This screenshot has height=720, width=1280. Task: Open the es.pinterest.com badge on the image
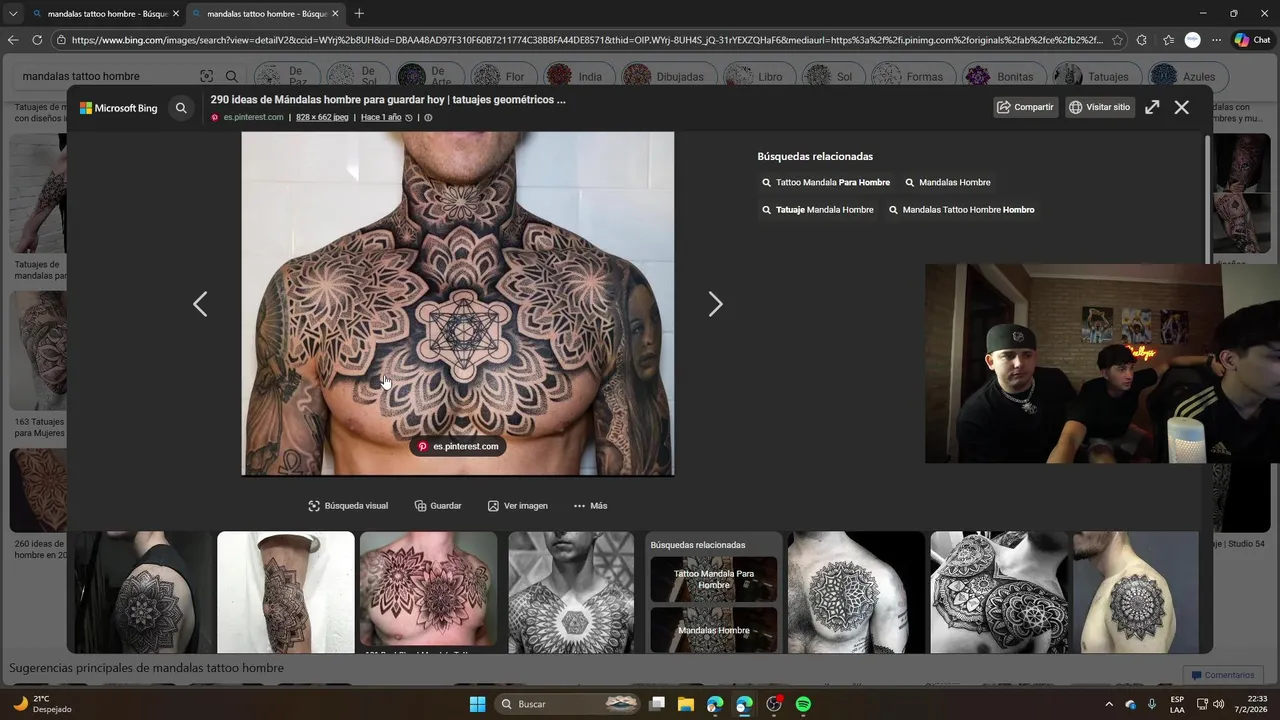pos(458,446)
